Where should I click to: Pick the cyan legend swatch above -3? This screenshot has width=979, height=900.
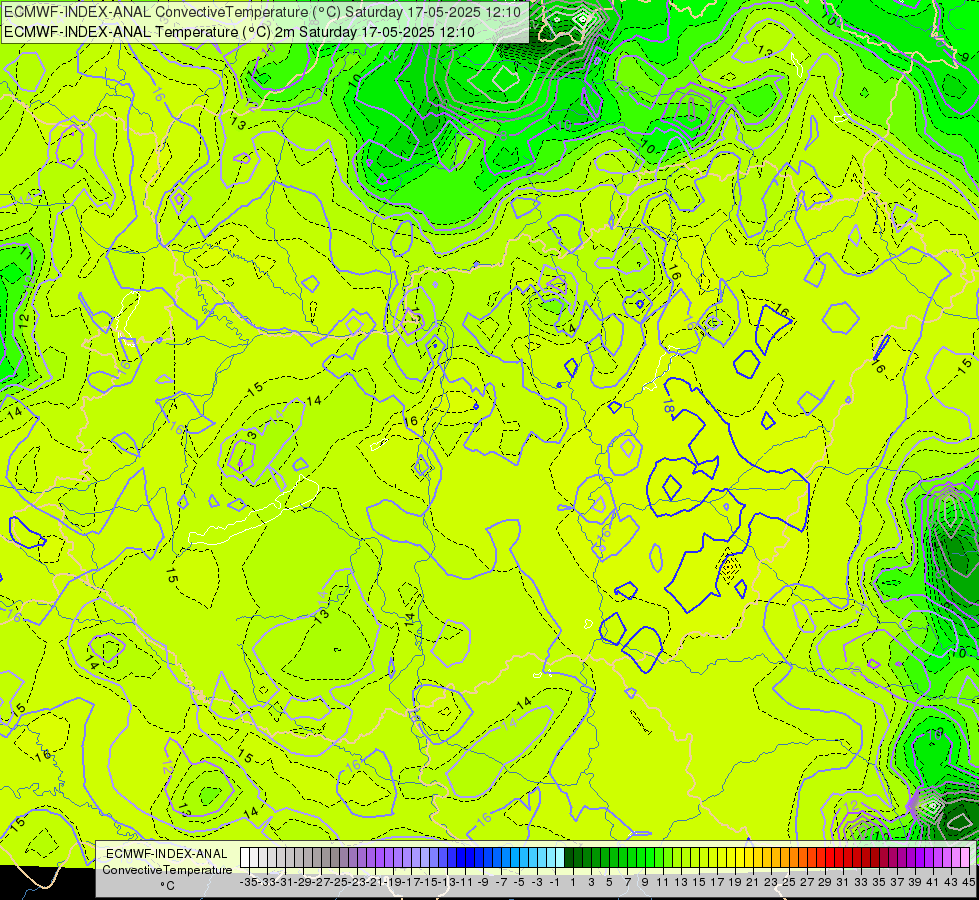(x=533, y=857)
